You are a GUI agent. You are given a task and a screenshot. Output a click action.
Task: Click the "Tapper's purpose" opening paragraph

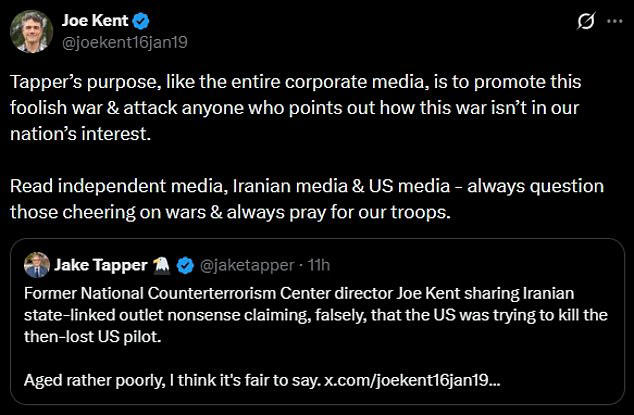(x=297, y=82)
